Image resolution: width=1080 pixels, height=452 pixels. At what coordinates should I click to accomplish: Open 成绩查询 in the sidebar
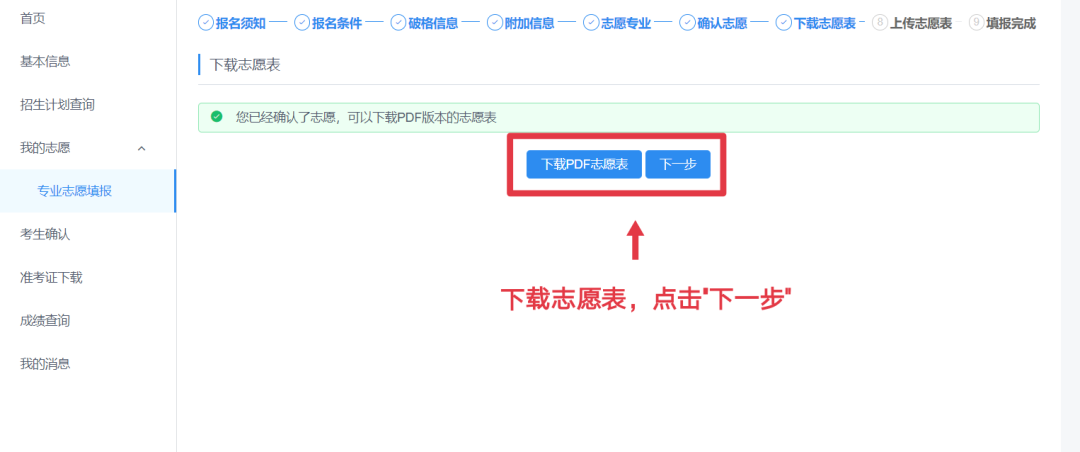(x=45, y=320)
